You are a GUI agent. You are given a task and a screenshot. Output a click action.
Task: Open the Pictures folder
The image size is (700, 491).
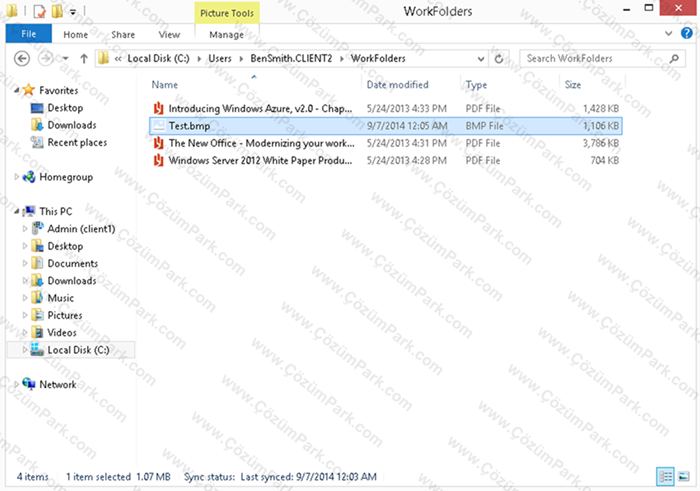65,316
